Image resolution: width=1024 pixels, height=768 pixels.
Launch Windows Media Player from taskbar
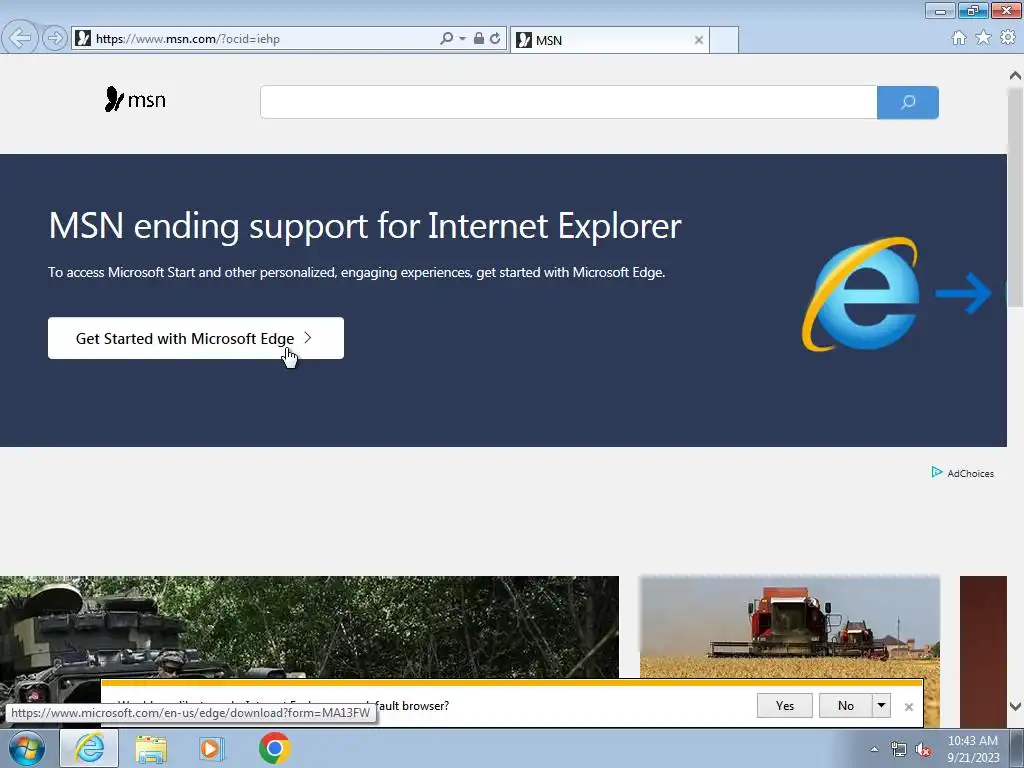[x=211, y=748]
